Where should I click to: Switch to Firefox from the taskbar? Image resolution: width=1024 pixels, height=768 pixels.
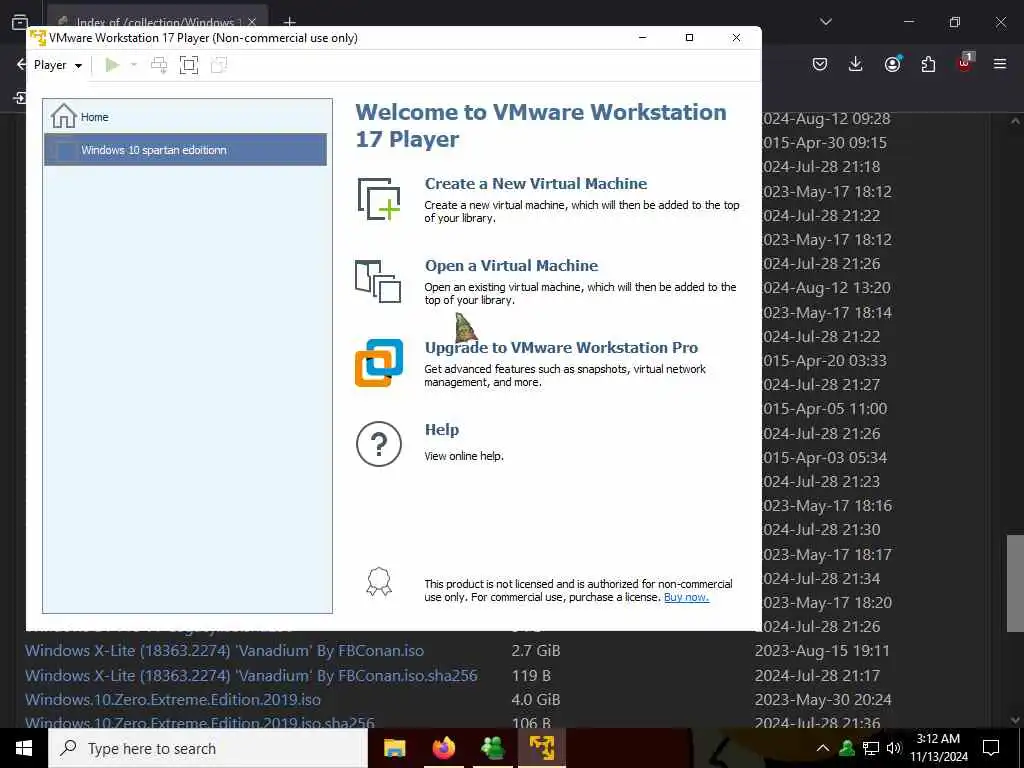click(444, 748)
